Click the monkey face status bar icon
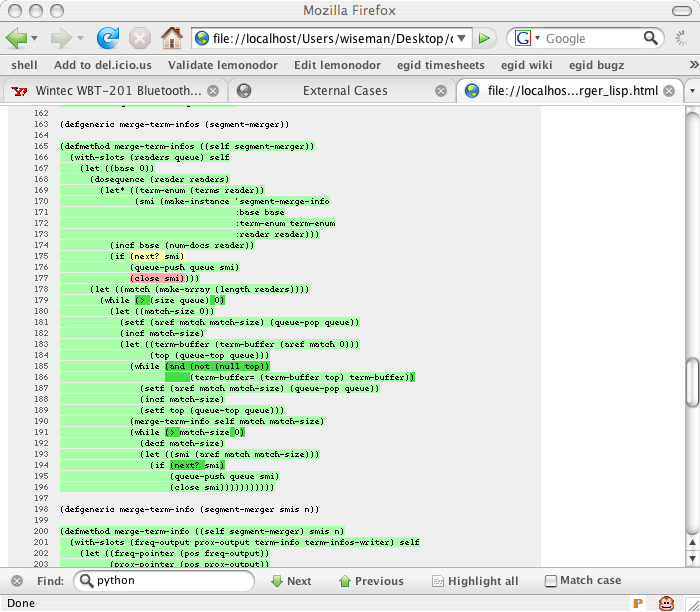 [x=667, y=603]
